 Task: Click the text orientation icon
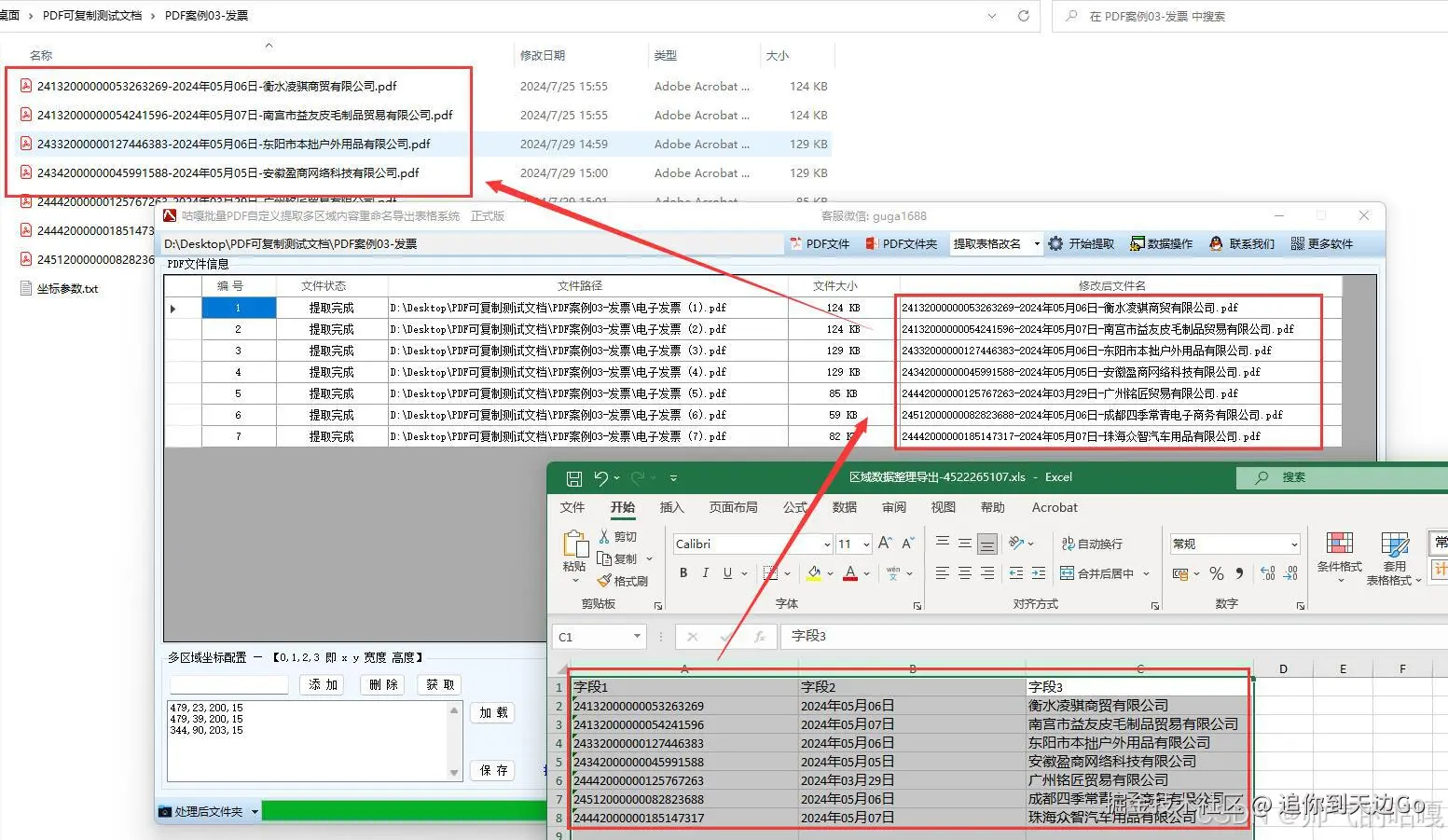pyautogui.click(x=1017, y=543)
